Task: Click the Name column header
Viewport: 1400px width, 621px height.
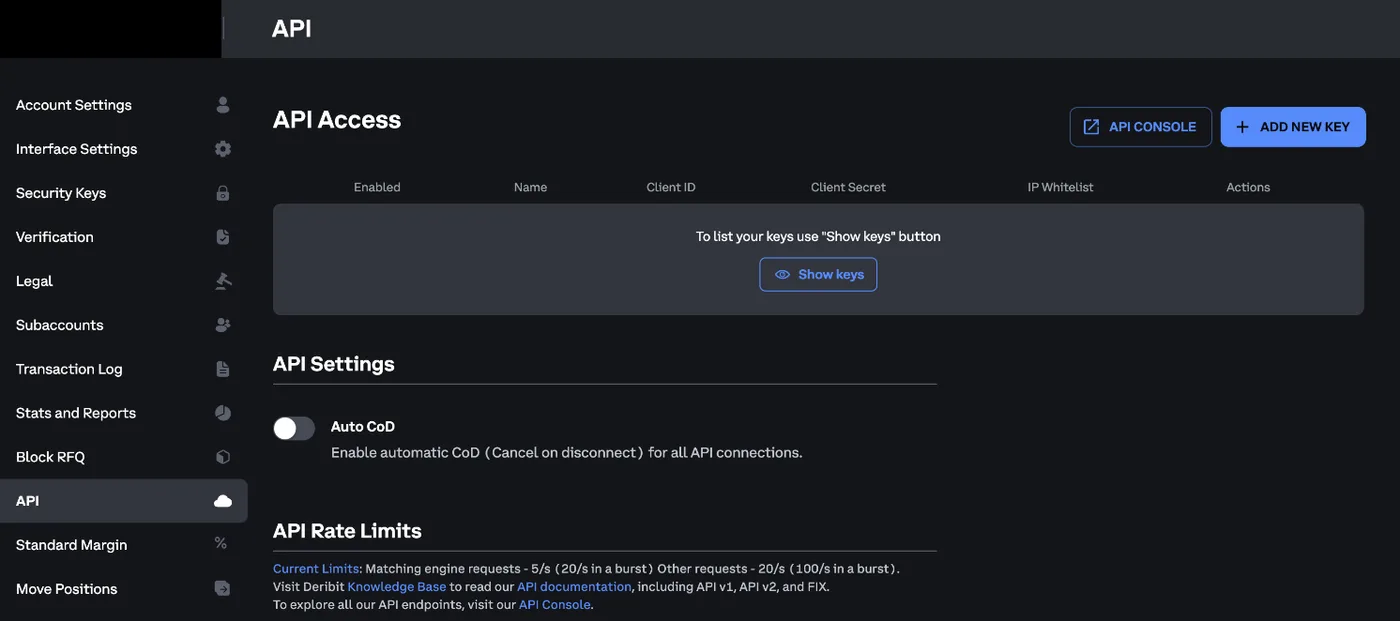Action: [x=530, y=187]
